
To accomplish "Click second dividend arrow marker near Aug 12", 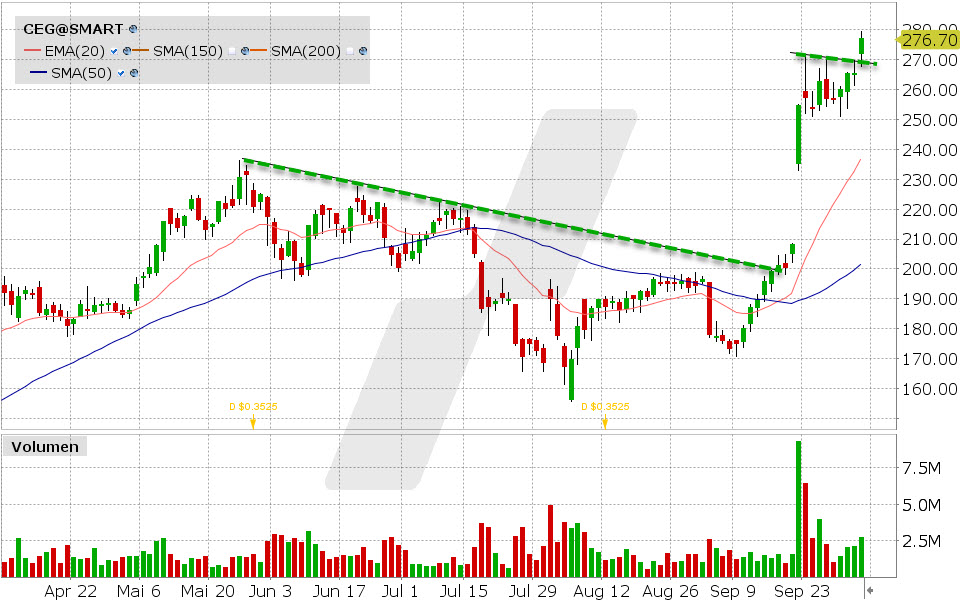I will click(605, 421).
